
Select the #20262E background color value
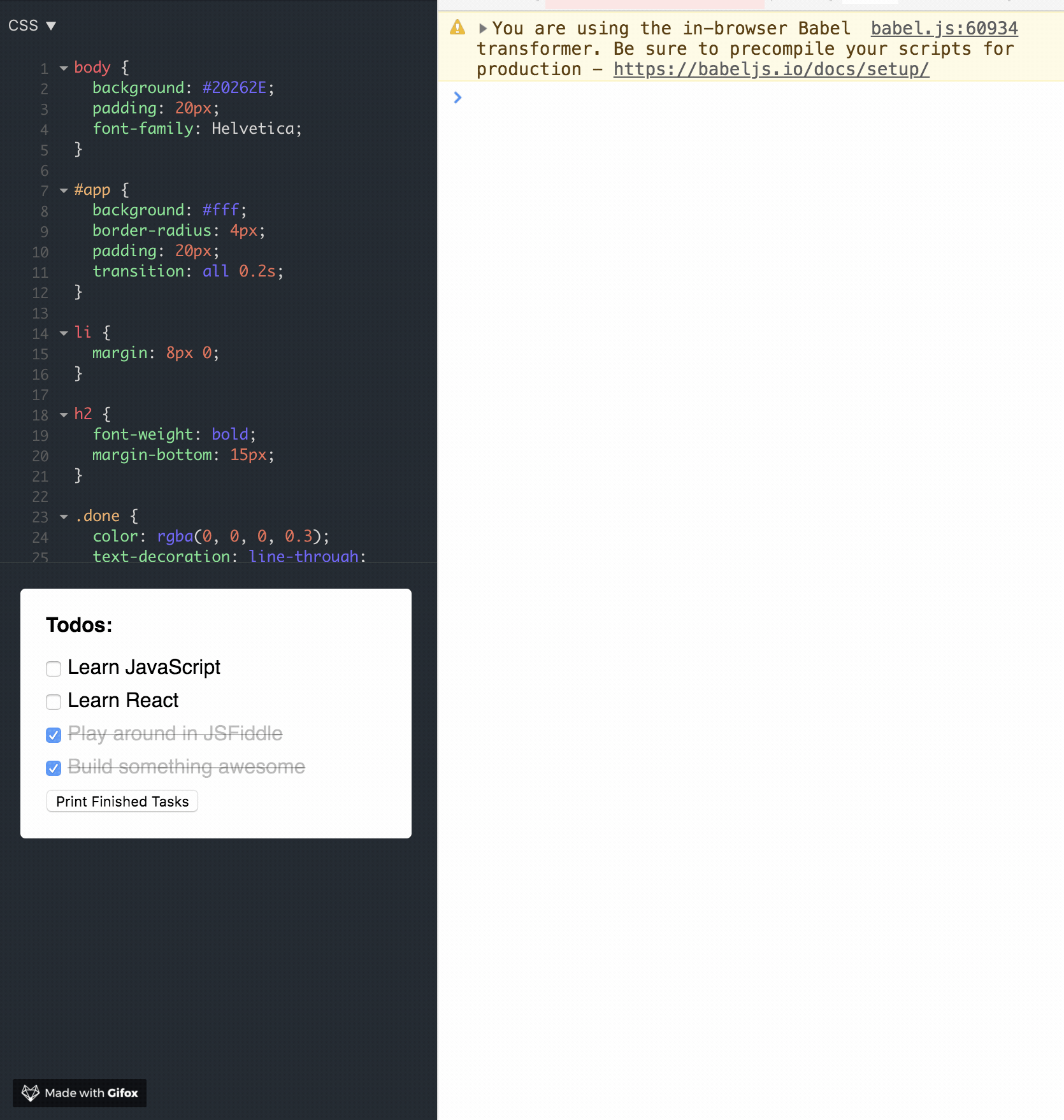coord(233,87)
